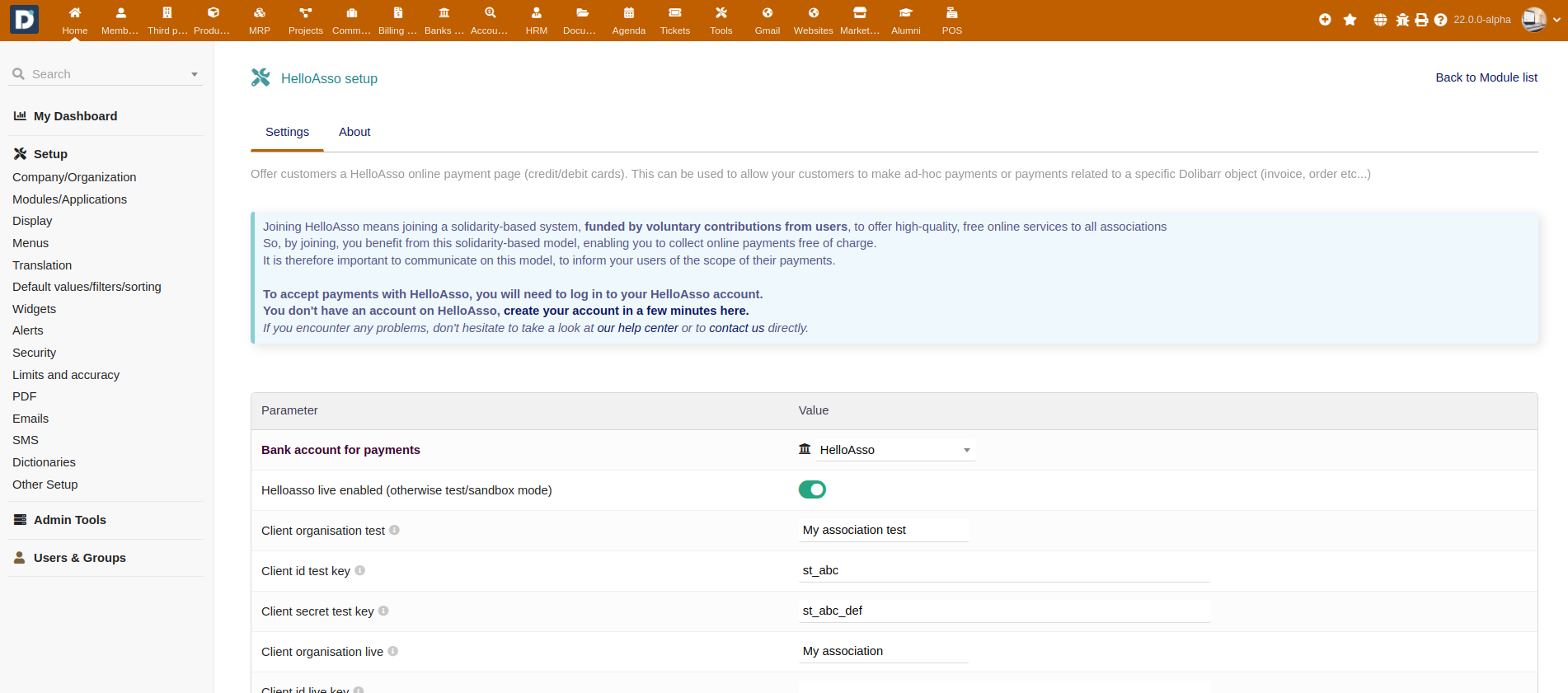Open the Other Setup link
This screenshot has width=1568, height=693.
(x=45, y=485)
